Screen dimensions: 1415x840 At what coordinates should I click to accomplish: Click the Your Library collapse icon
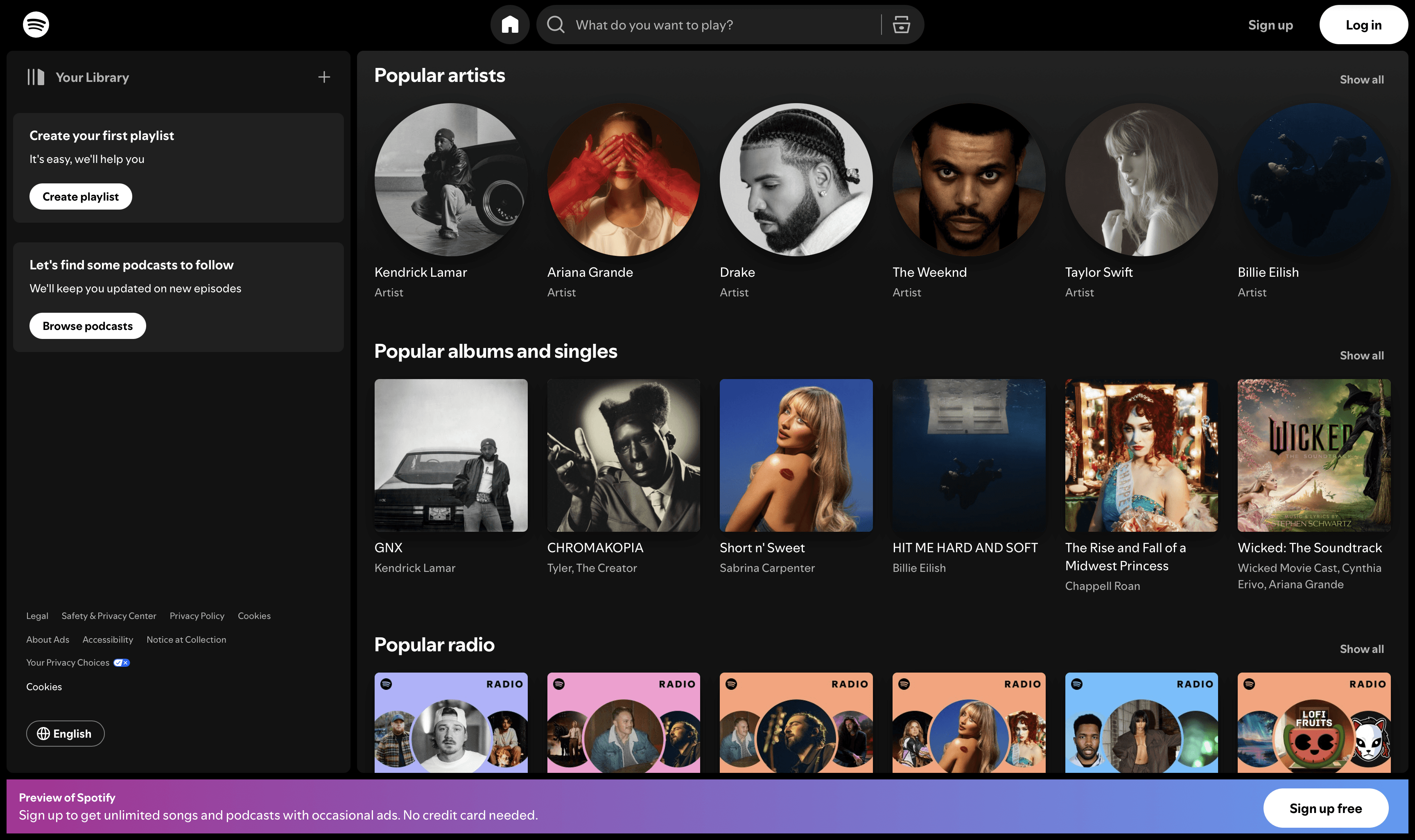(36, 77)
